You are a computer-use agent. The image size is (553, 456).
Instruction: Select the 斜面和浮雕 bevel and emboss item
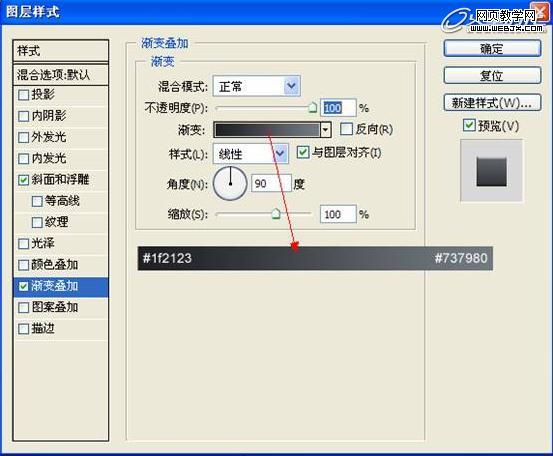tap(61, 180)
